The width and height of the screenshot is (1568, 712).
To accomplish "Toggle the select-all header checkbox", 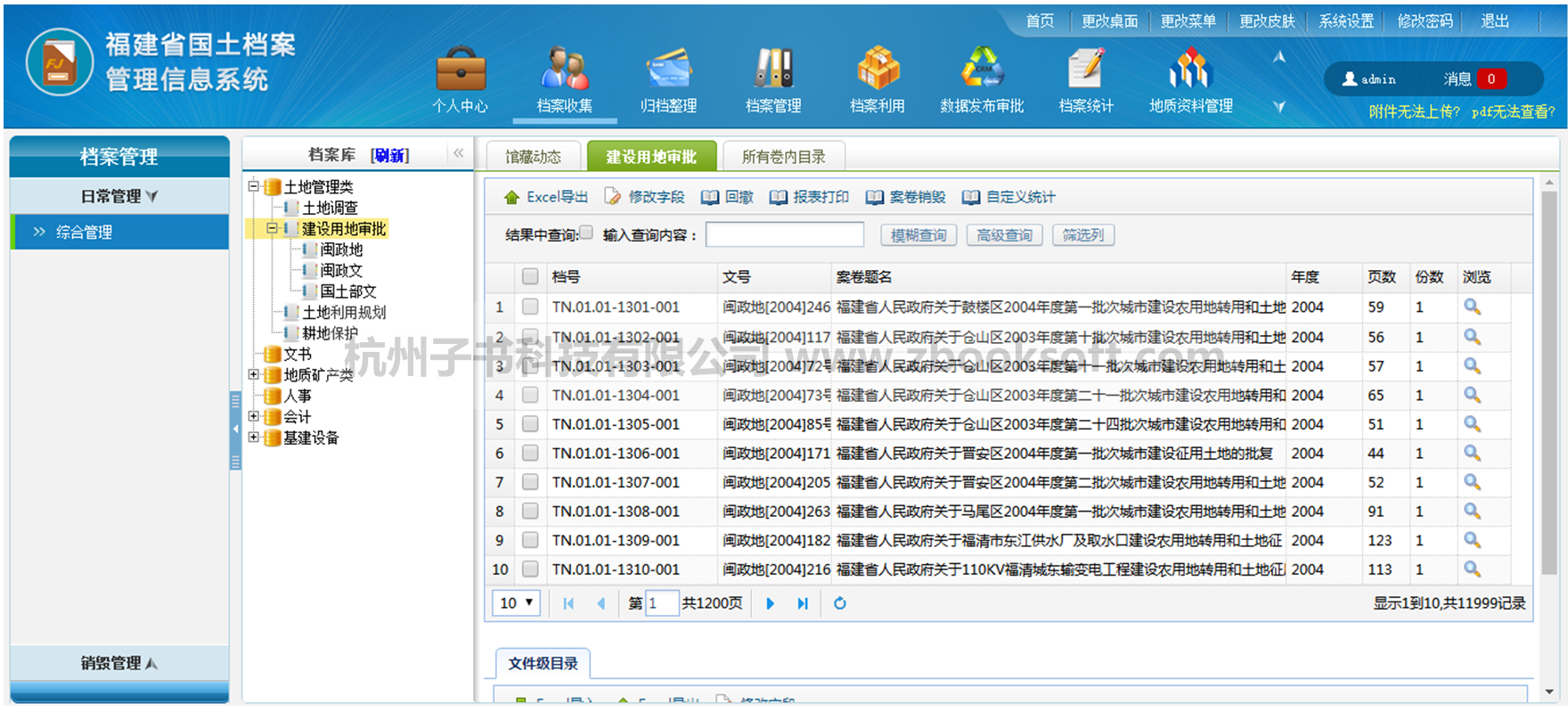I will (530, 276).
